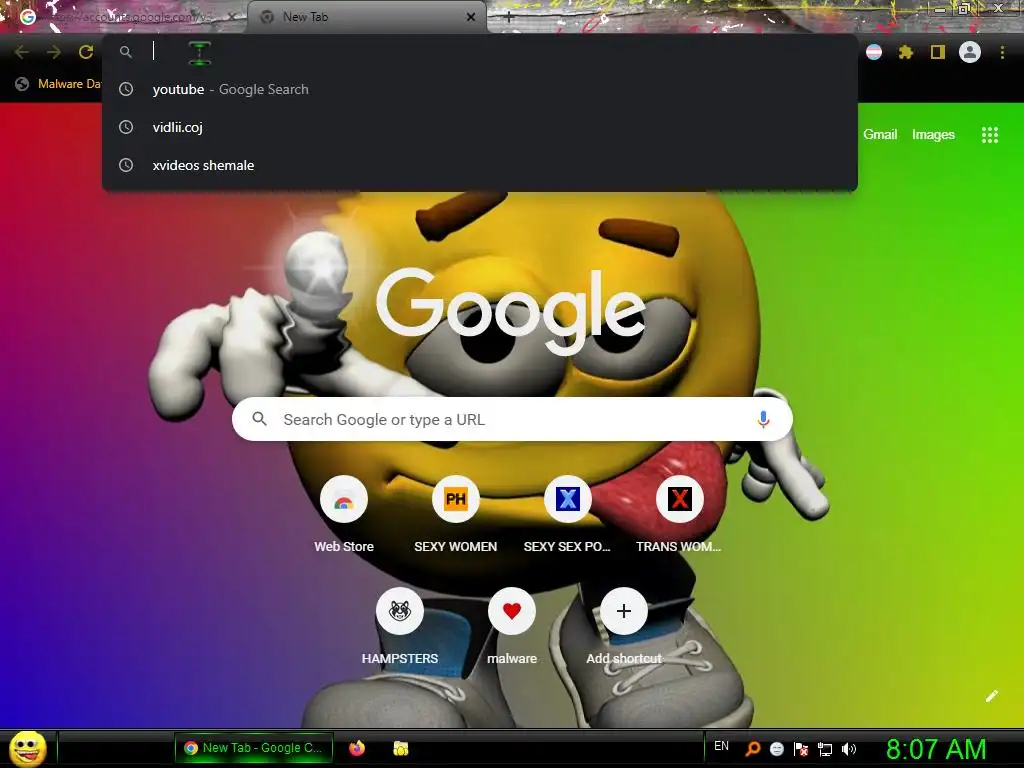Open the side panel icon in toolbar
This screenshot has height=768, width=1024.
pyautogui.click(x=938, y=52)
